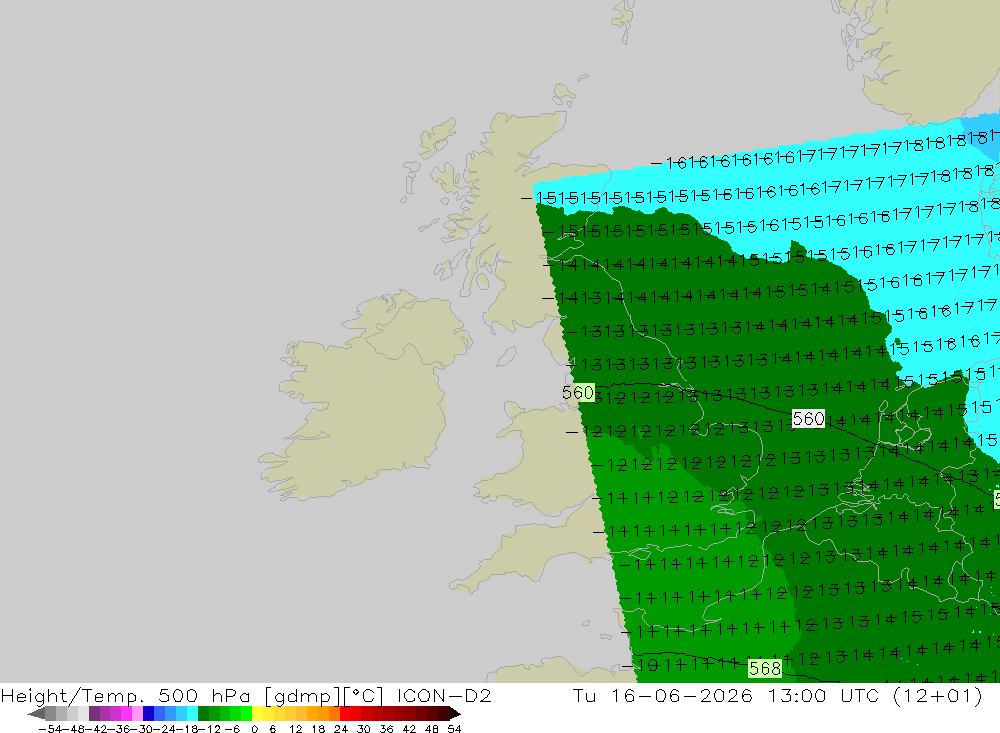Click the '-54' value on the legend
The width and height of the screenshot is (1000, 733).
pyautogui.click(x=50, y=729)
